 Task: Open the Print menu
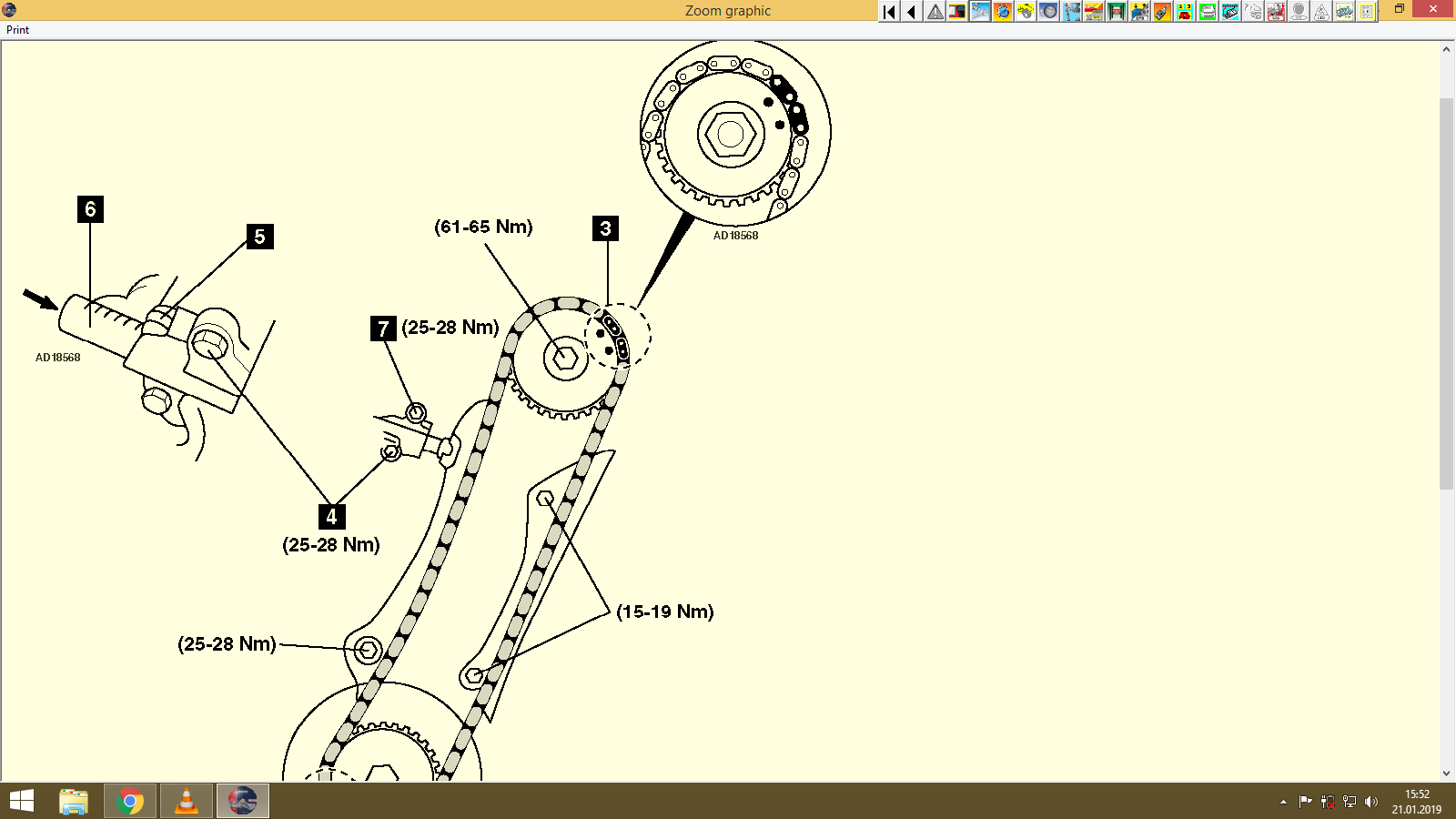(x=16, y=29)
